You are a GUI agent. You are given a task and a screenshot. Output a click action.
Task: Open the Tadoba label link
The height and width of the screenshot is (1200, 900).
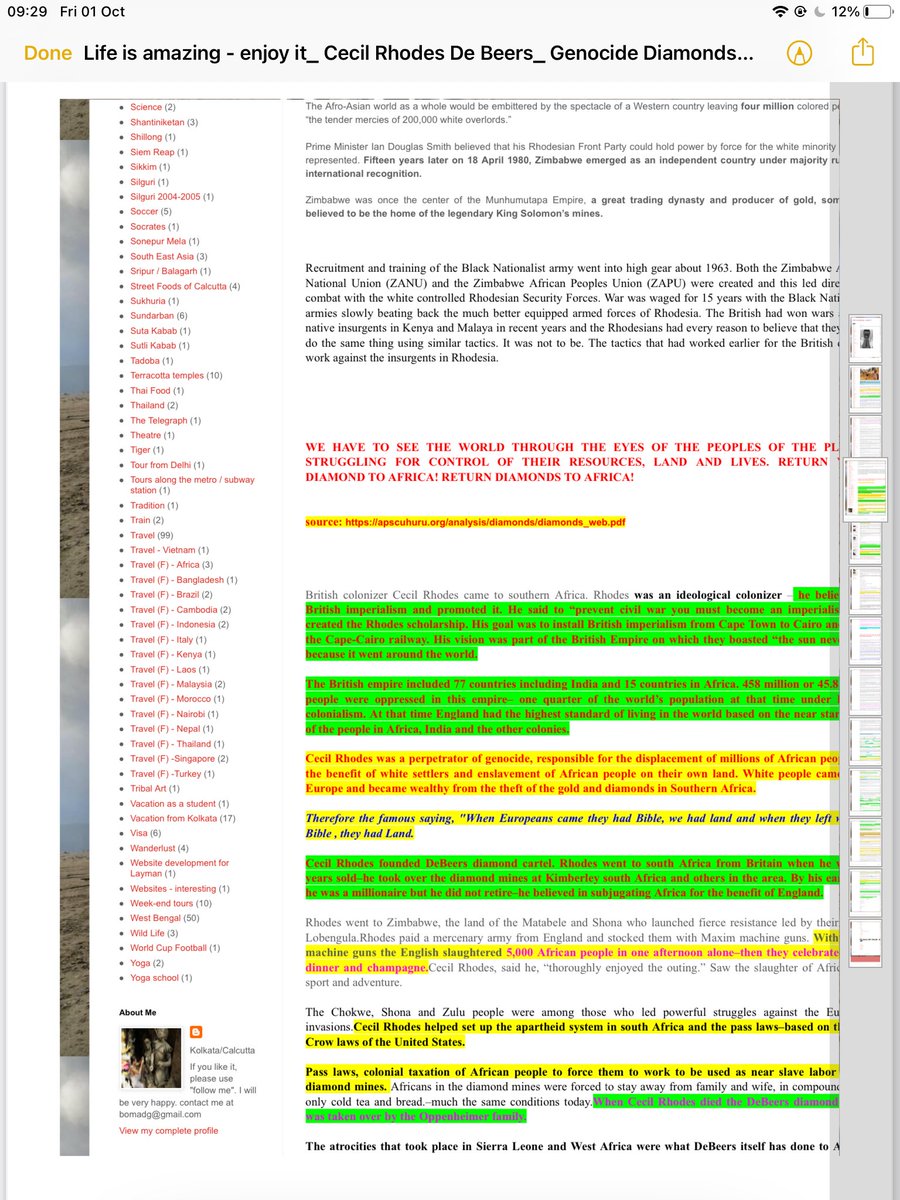tap(145, 361)
